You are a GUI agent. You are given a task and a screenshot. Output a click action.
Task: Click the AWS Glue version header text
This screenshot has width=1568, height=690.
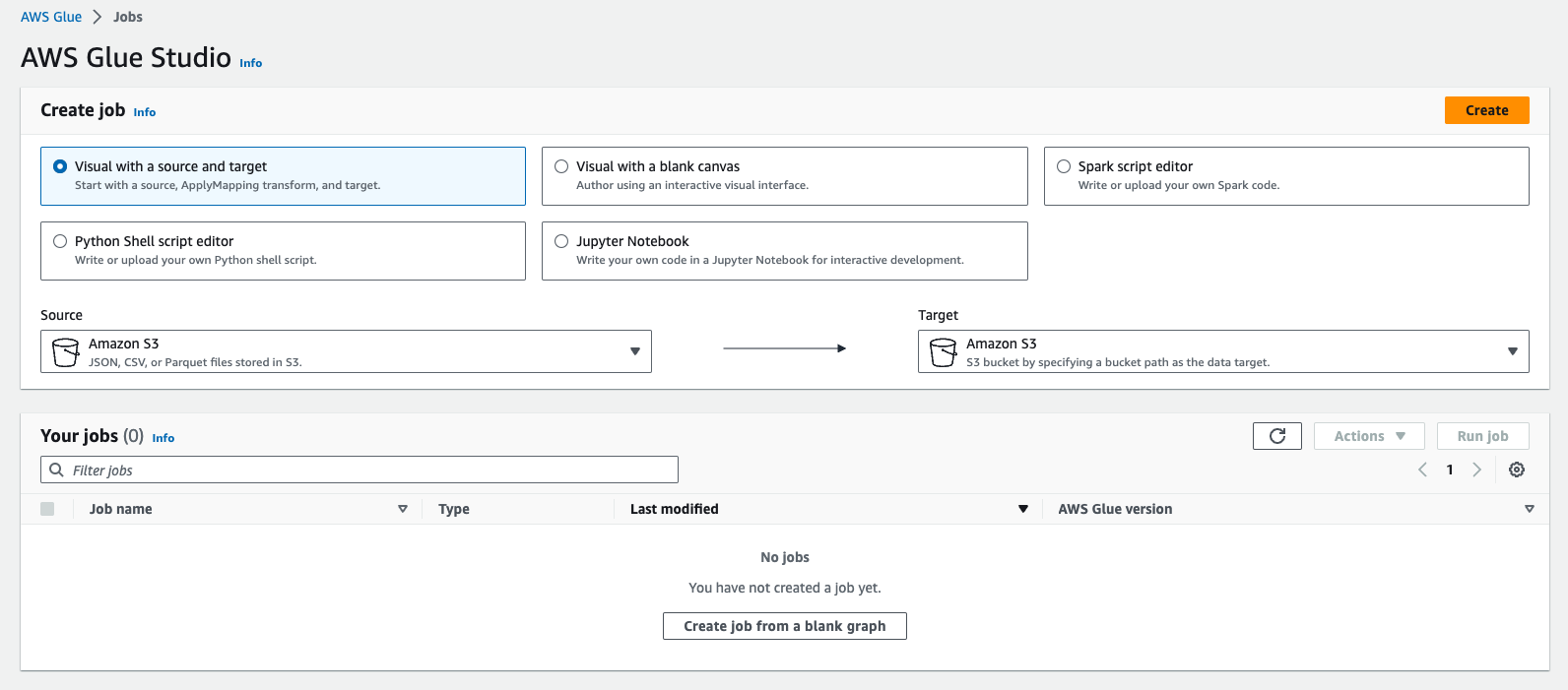pyautogui.click(x=1115, y=509)
